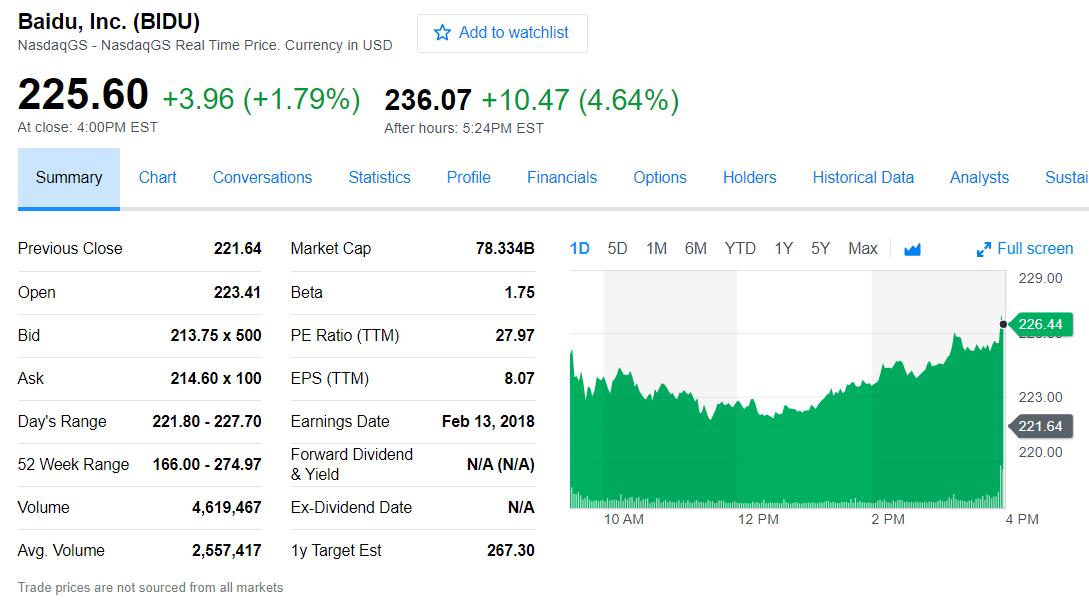1089x602 pixels.
Task: Show the YTD chart range
Action: (740, 248)
